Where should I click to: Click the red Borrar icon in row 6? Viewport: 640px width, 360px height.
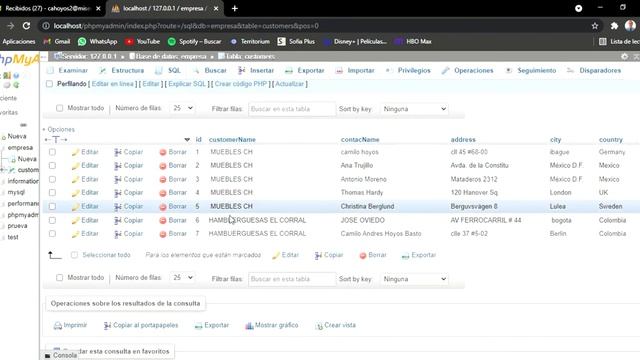163,221
